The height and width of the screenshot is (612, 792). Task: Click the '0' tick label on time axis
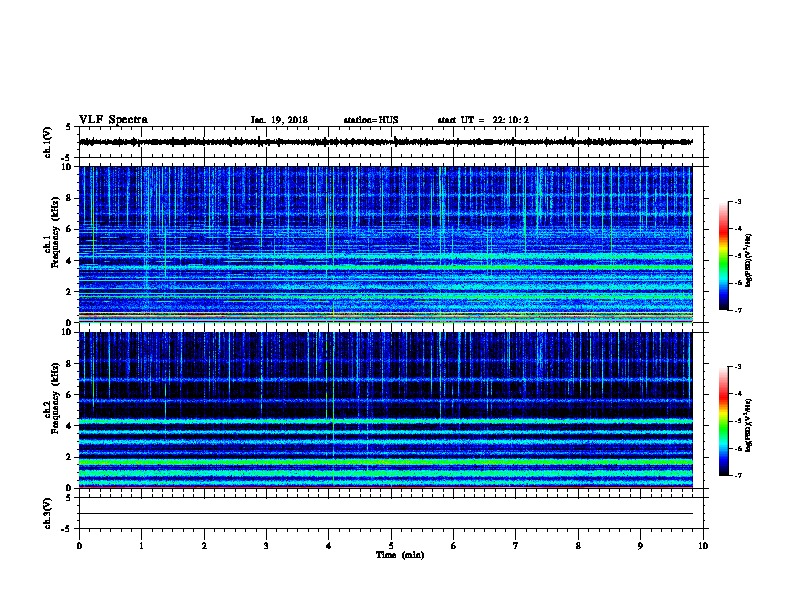[79, 546]
